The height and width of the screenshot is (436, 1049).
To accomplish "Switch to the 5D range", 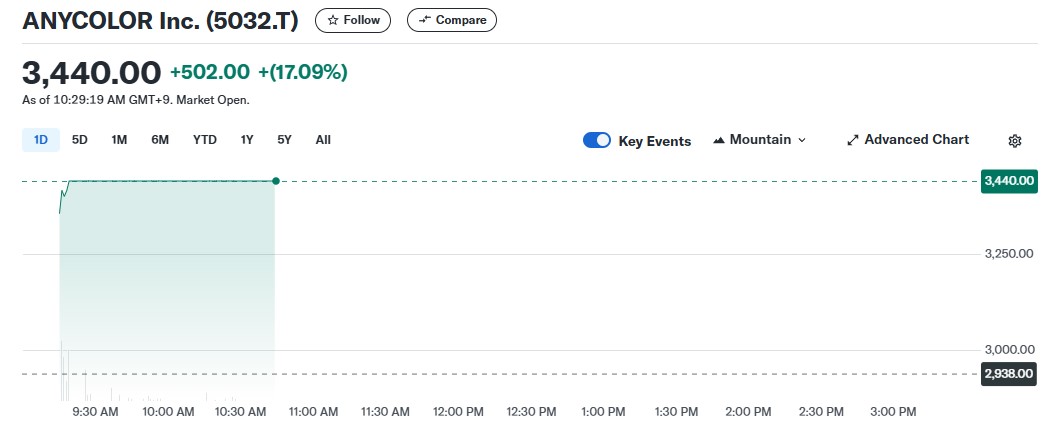I will [80, 140].
